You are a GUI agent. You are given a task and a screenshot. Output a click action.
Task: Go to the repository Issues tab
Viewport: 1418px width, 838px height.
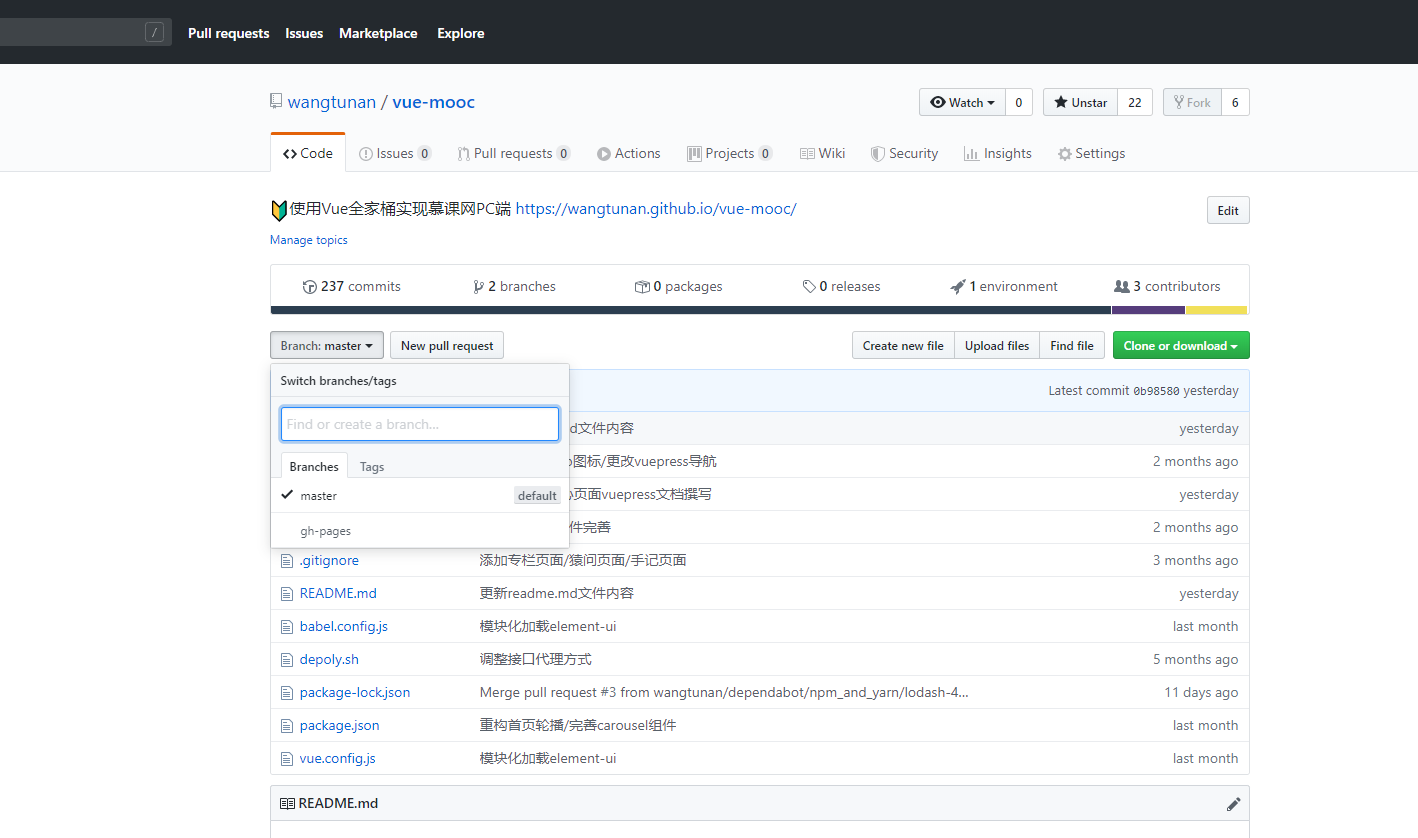pyautogui.click(x=395, y=153)
